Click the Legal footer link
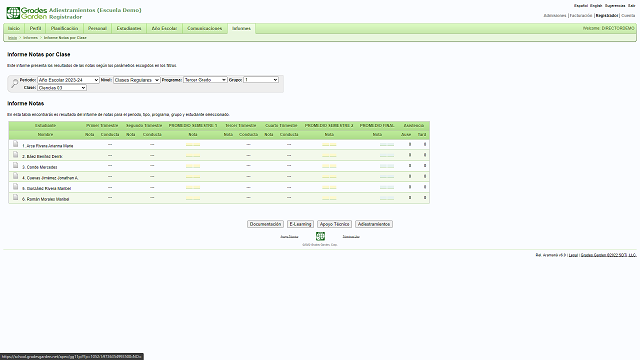Image resolution: width=640 pixels, height=360 pixels. pos(573,255)
